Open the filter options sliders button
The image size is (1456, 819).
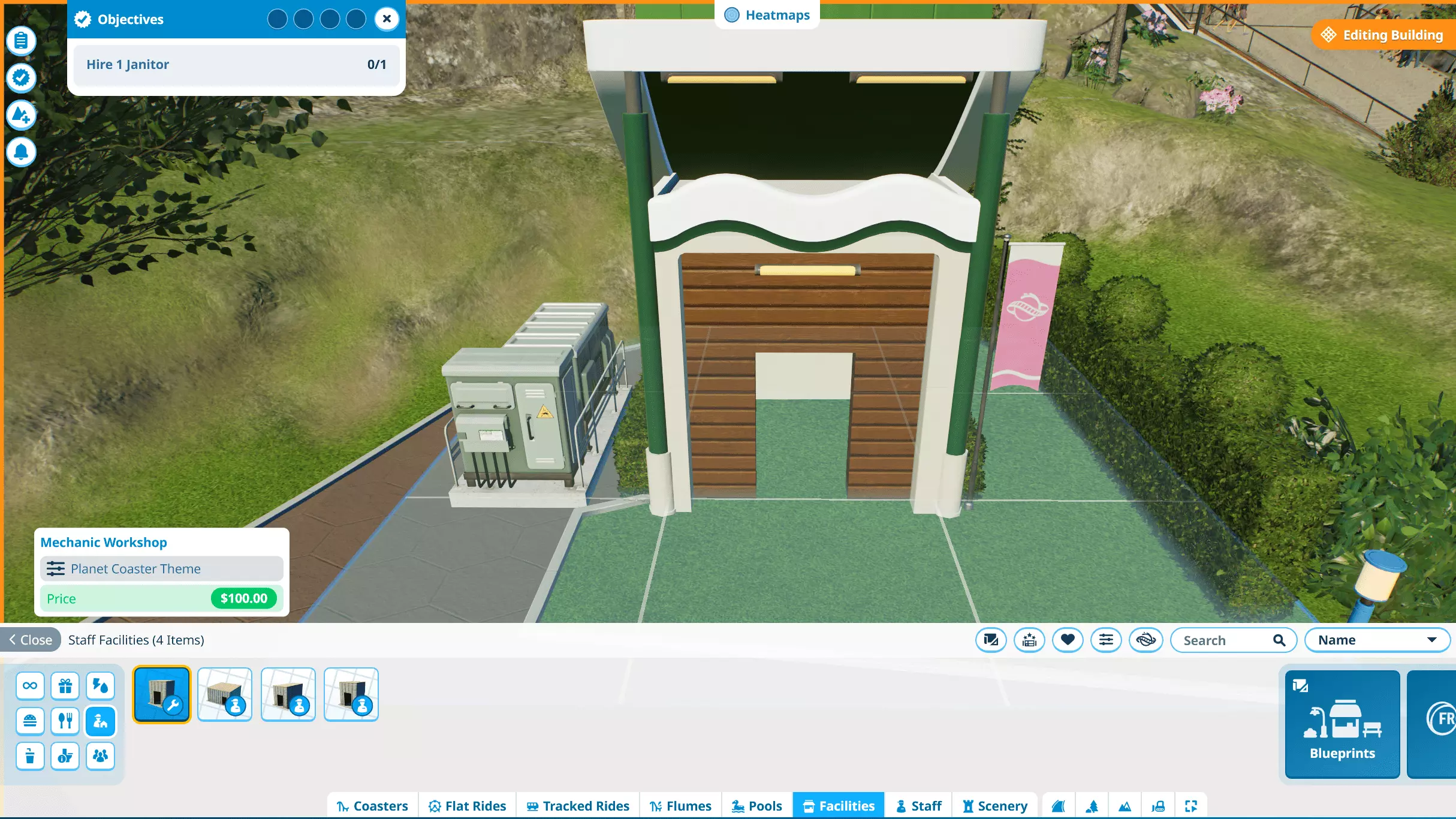pos(1106,640)
